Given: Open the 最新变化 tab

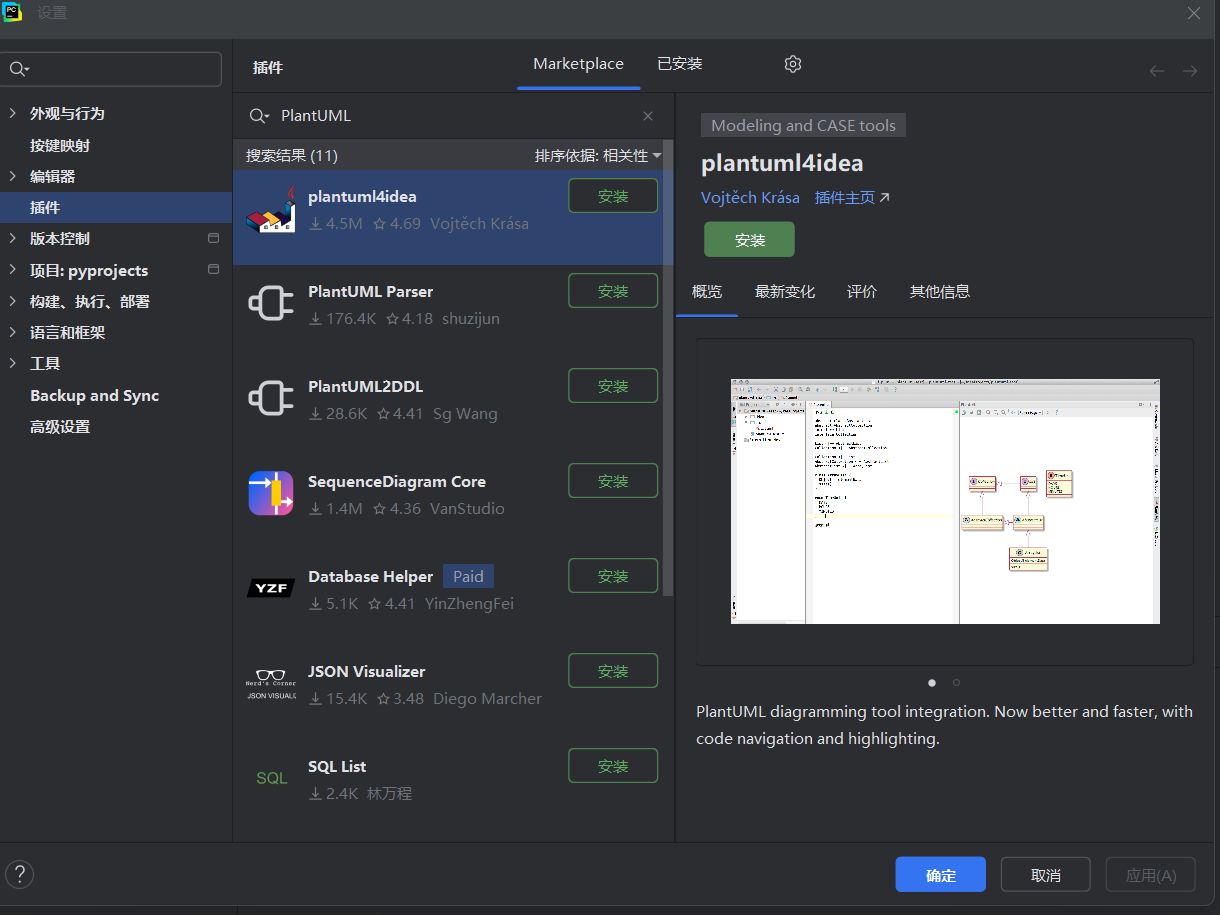Looking at the screenshot, I should pyautogui.click(x=785, y=292).
